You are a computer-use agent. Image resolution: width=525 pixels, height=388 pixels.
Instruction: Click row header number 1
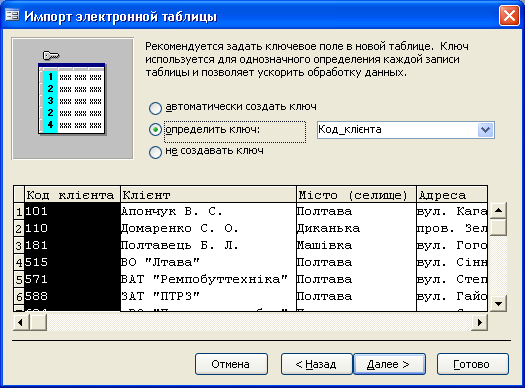[19, 212]
